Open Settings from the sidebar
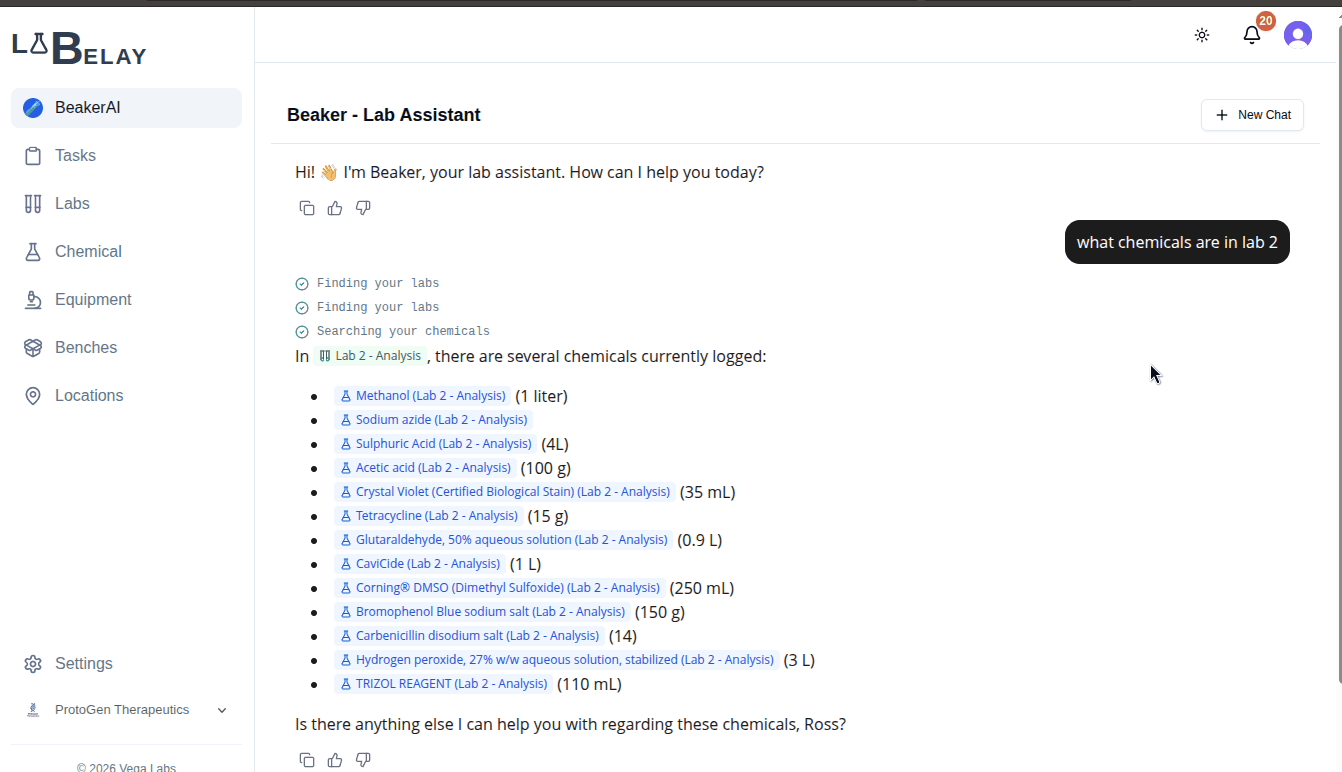Screen dimensions: 1342x772 (x=83, y=664)
